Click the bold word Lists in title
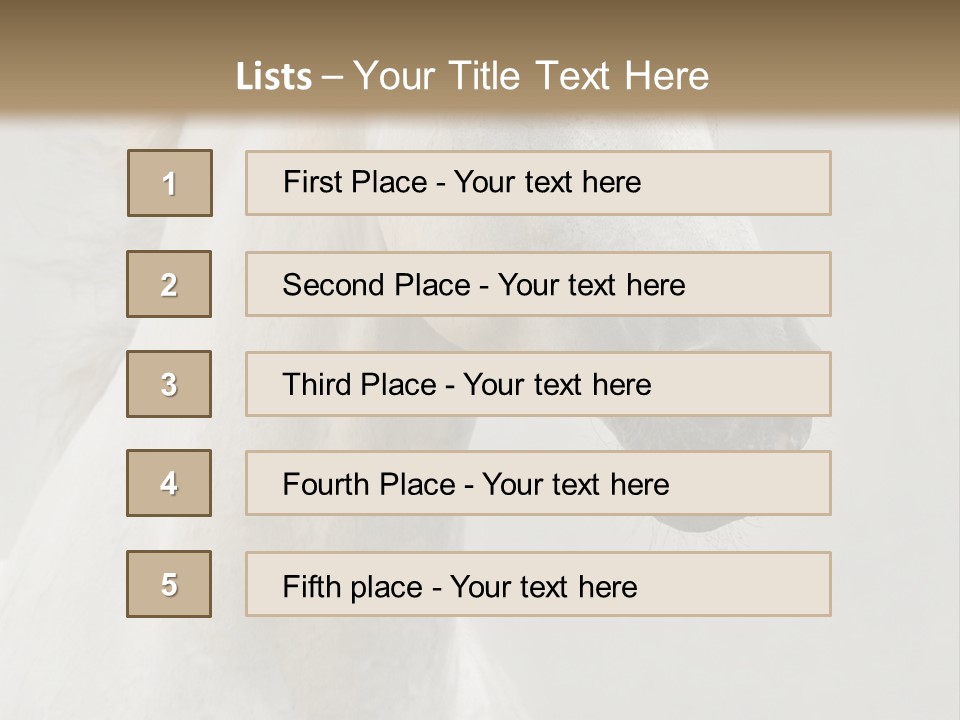 point(274,76)
